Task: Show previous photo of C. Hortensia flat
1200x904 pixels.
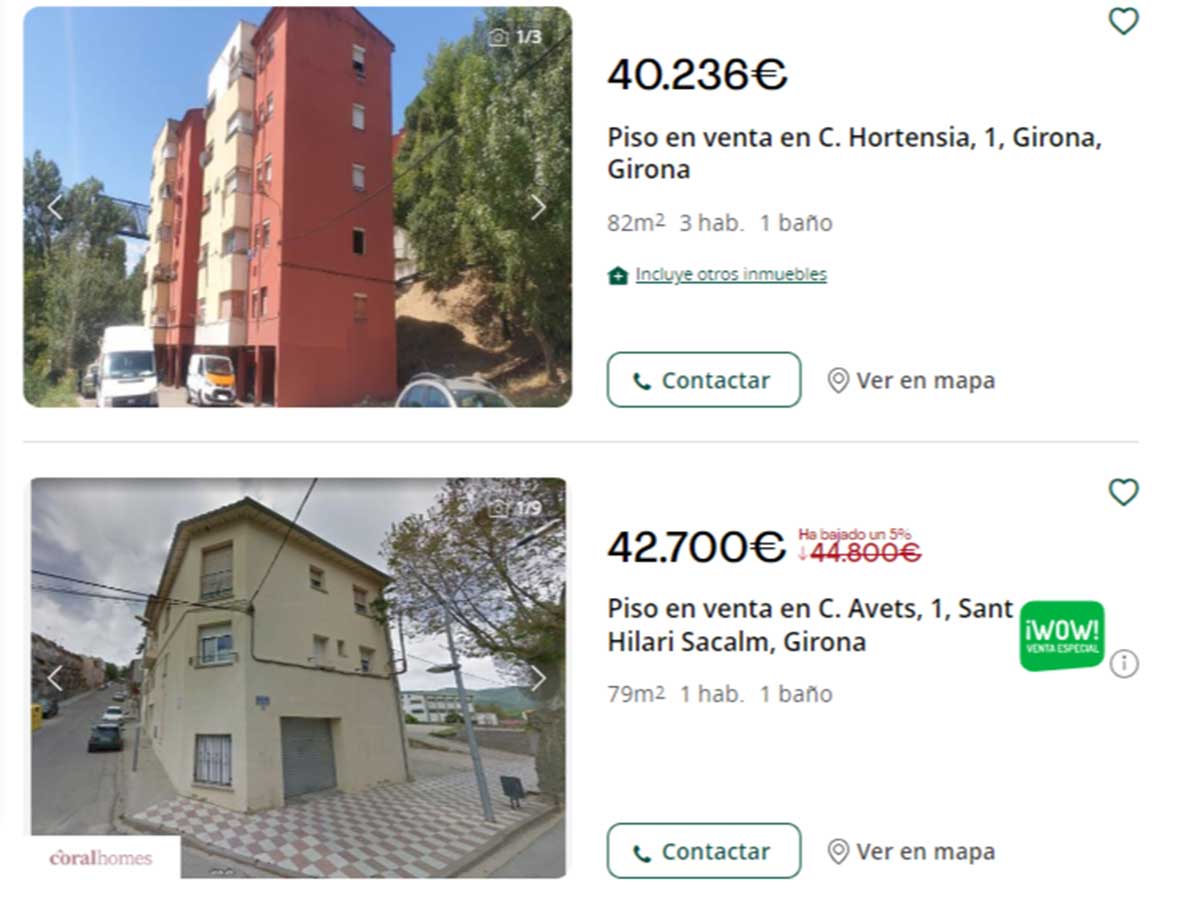Action: coord(55,207)
